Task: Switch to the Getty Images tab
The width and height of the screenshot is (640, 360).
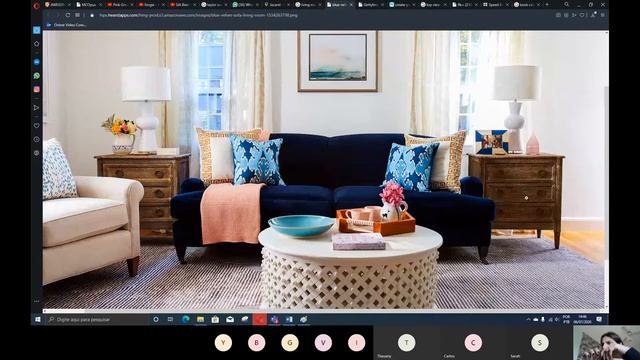Action: (370, 5)
